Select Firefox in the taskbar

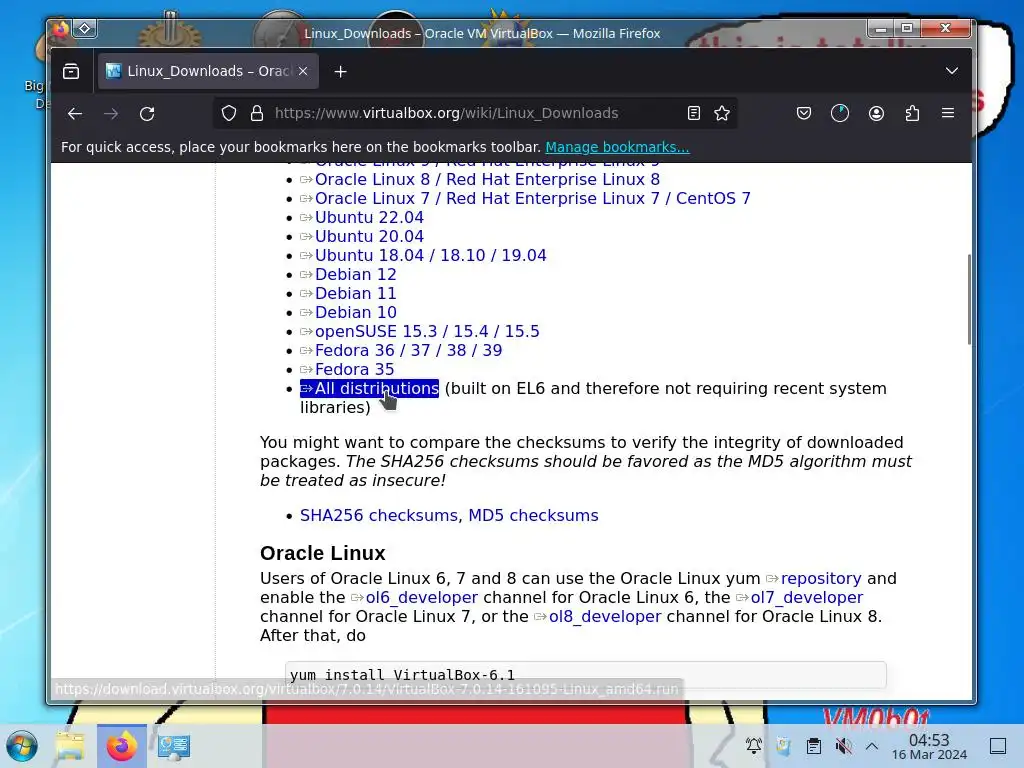point(121,746)
